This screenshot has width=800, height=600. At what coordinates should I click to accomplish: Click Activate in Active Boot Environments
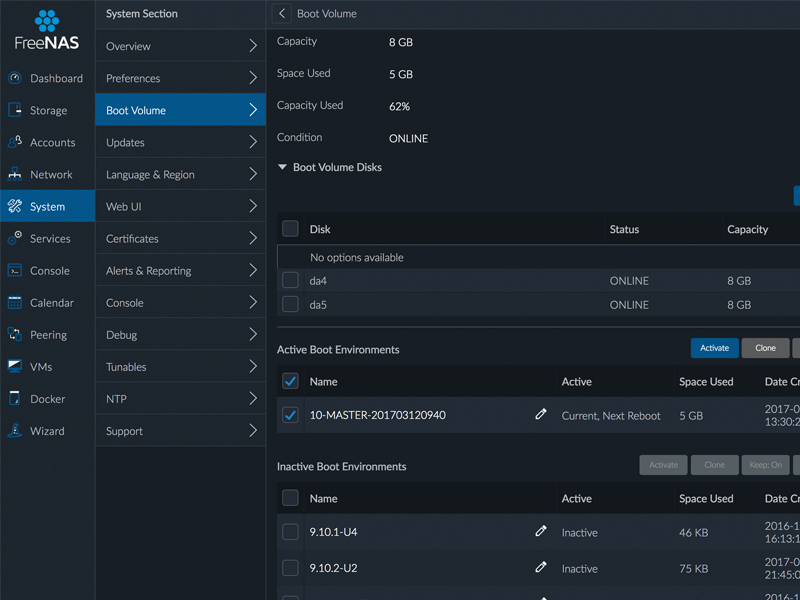714,348
